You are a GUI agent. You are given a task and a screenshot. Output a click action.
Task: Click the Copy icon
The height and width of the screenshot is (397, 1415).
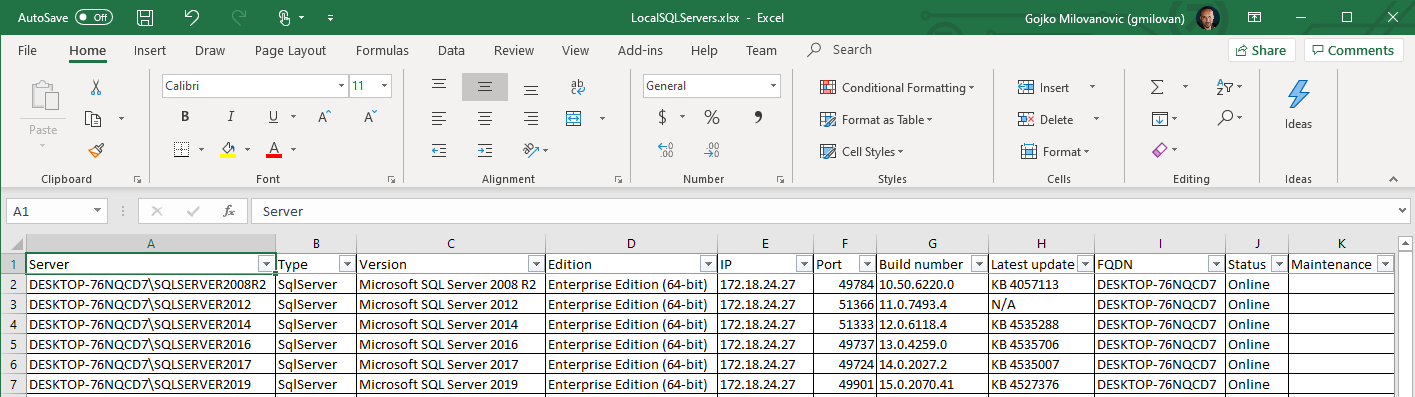tap(94, 119)
